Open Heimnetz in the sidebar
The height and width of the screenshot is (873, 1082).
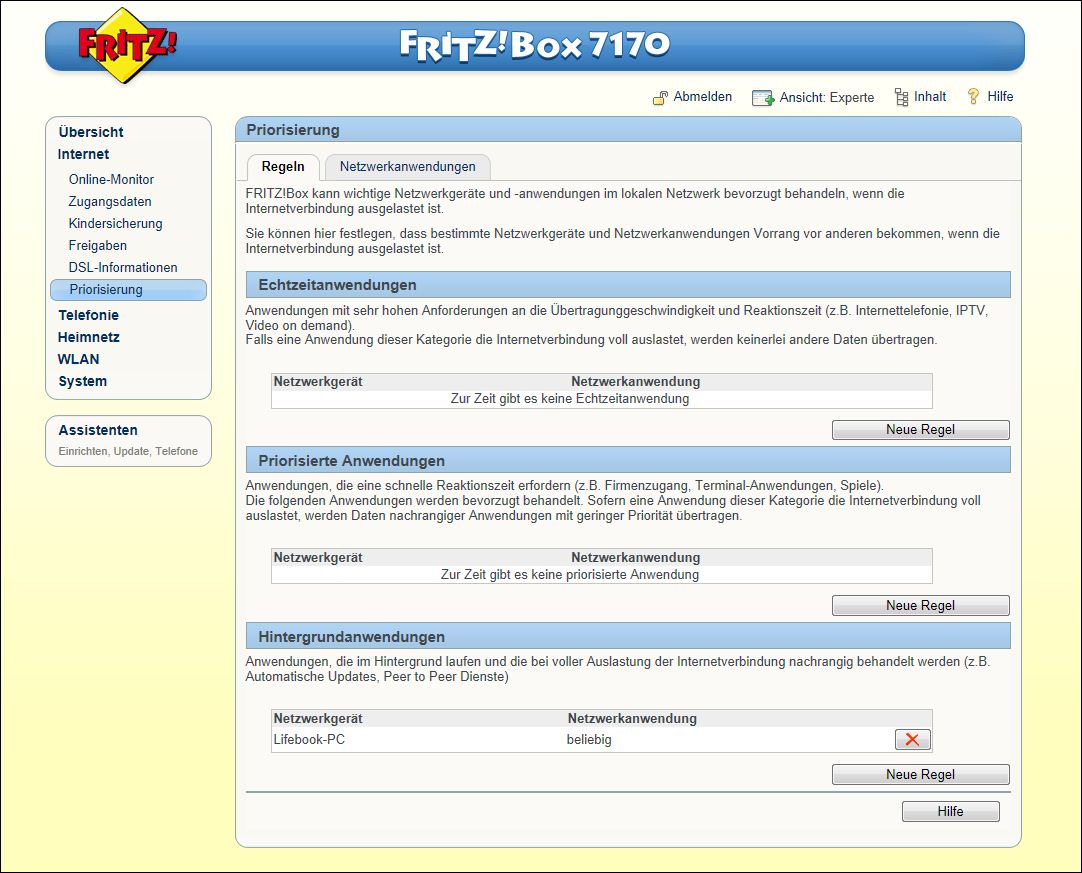tap(88, 337)
